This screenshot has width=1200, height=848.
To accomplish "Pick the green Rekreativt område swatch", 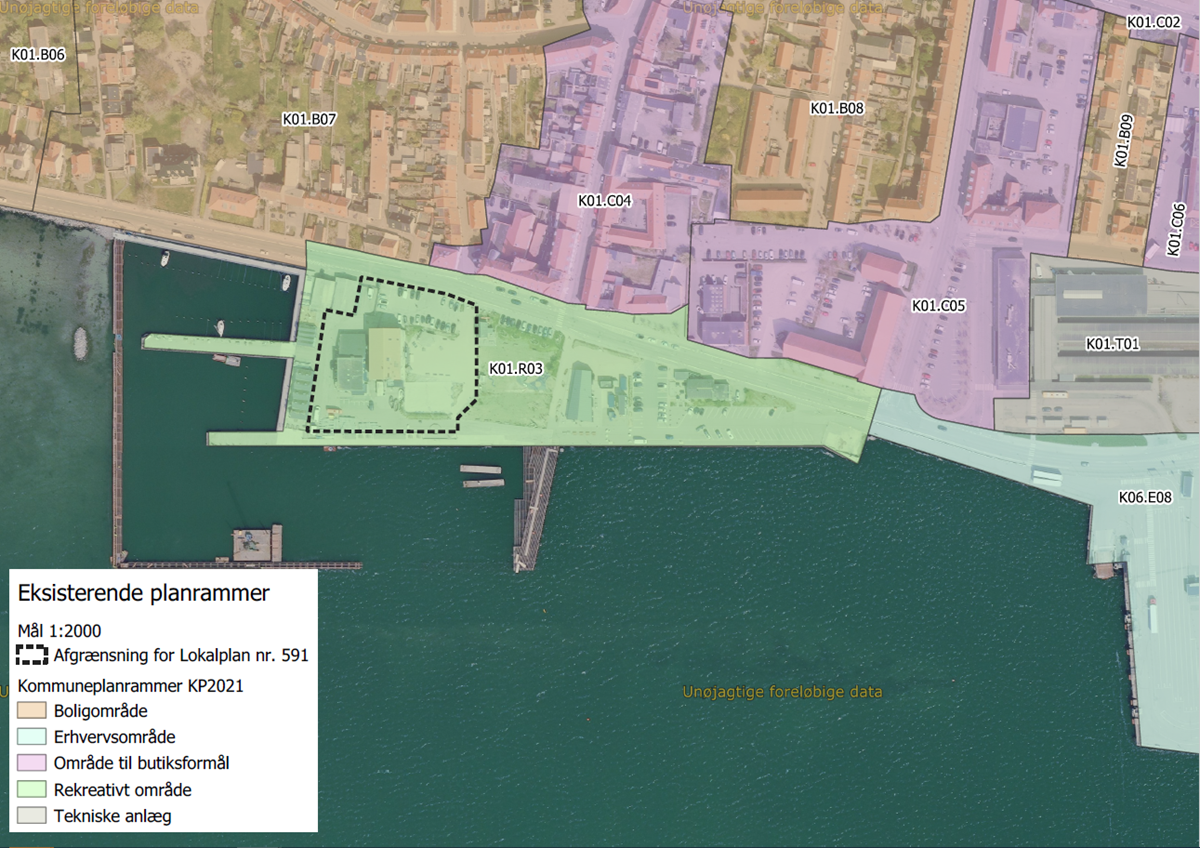I will click(x=33, y=790).
